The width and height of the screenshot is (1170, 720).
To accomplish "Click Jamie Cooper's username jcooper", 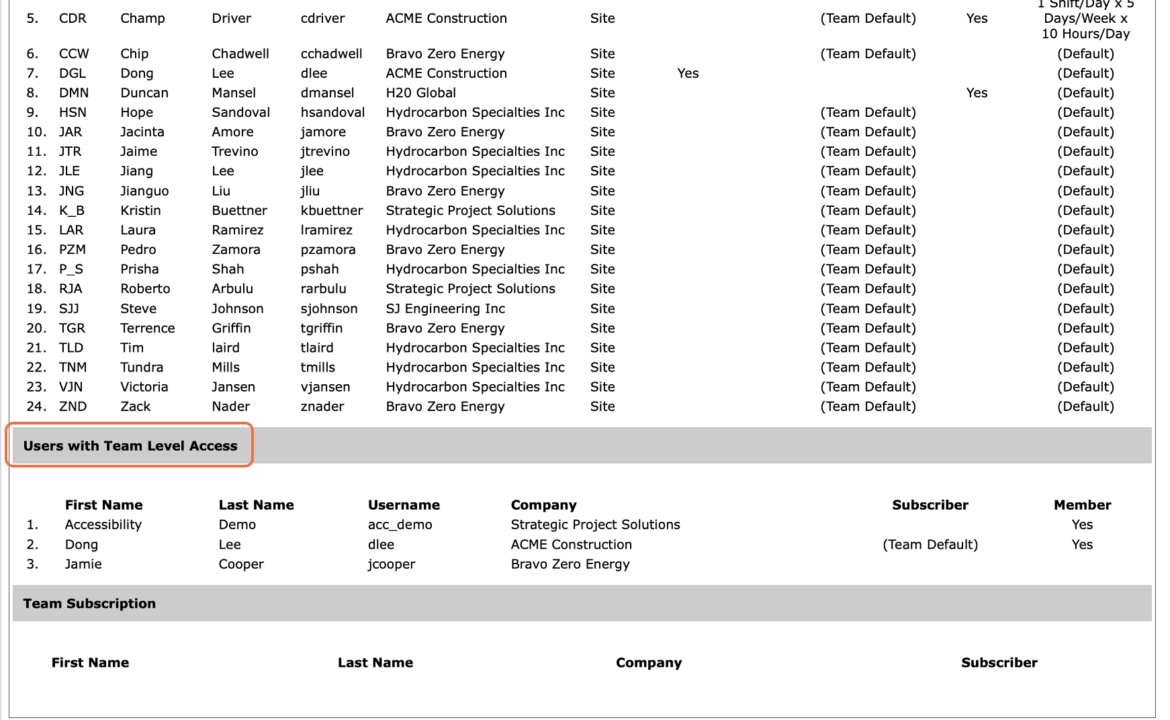I will [x=391, y=564].
